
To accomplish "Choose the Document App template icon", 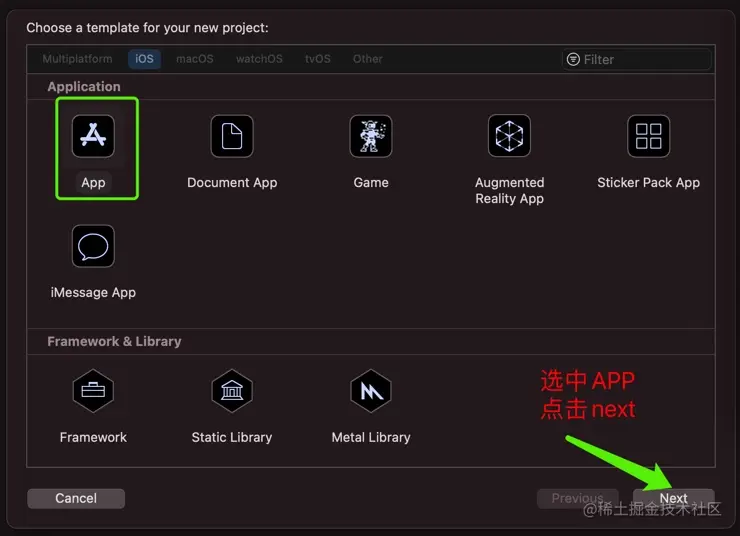I will pos(232,136).
